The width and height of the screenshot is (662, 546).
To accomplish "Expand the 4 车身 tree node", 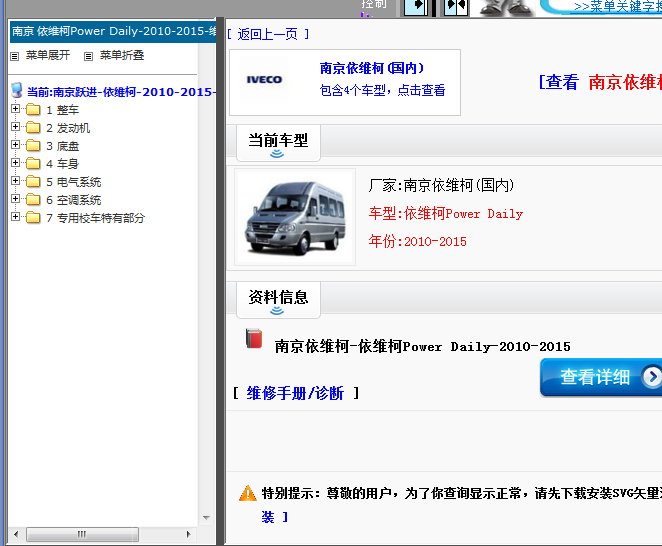I will pyautogui.click(x=15, y=163).
